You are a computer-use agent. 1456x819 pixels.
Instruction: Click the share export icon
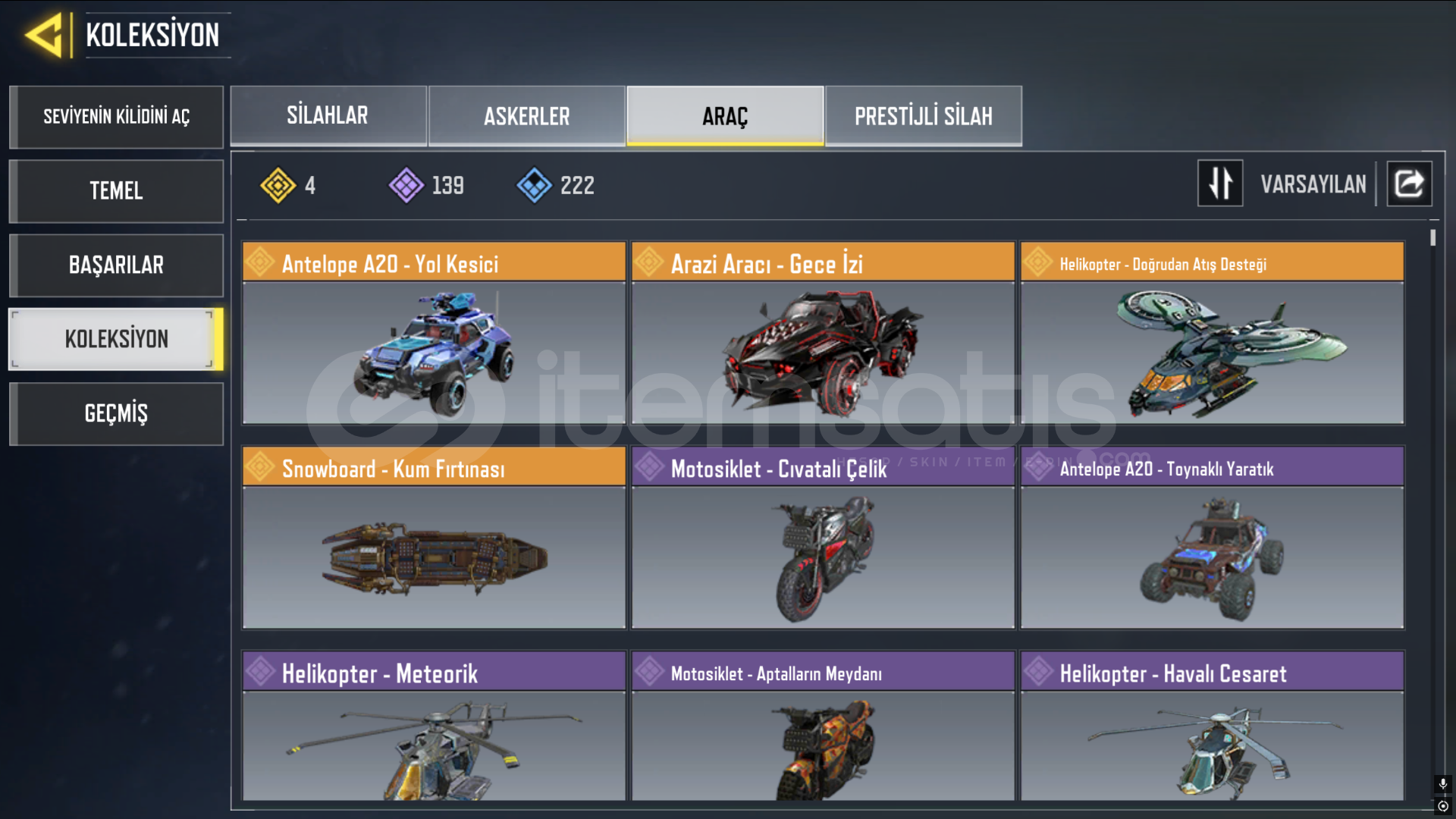[1409, 184]
